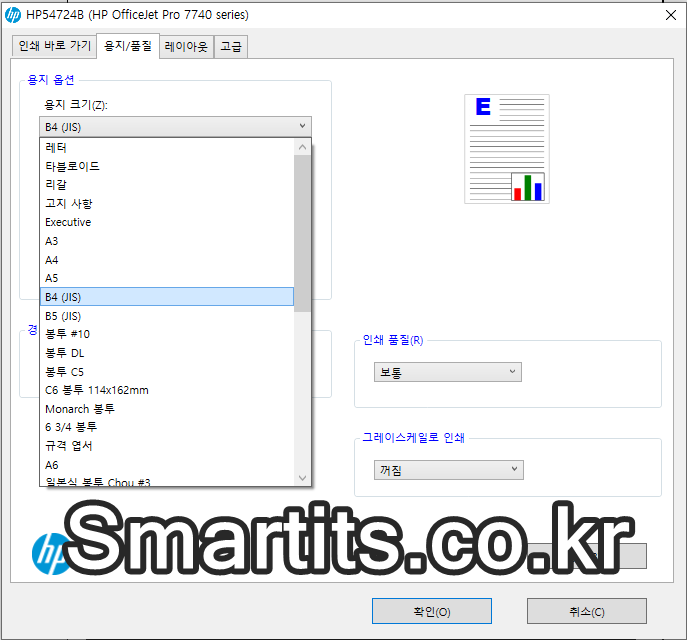Pick A3 paper size
The width and height of the screenshot is (687, 640).
click(x=167, y=241)
